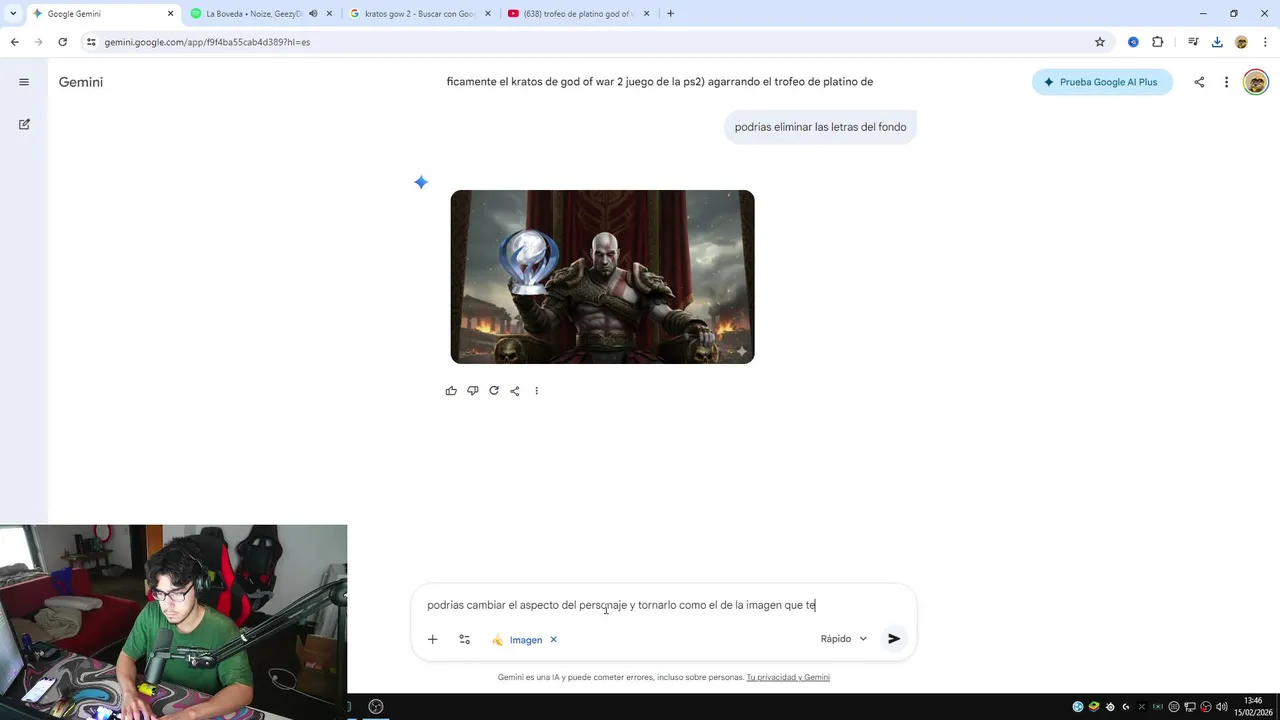Open Chrome profile avatar in toolbar
The width and height of the screenshot is (1280, 720).
pyautogui.click(x=1241, y=42)
